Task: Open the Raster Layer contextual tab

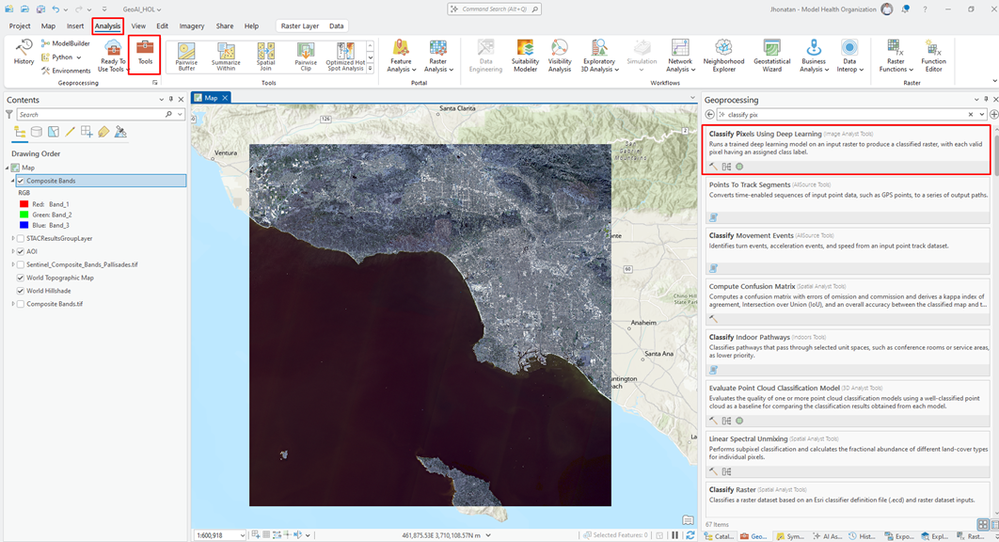Action: [x=299, y=26]
